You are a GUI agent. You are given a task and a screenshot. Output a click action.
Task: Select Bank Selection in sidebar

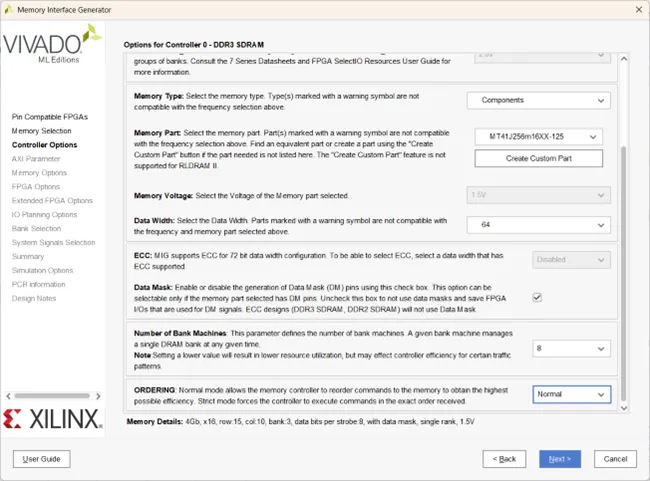click(x=36, y=229)
